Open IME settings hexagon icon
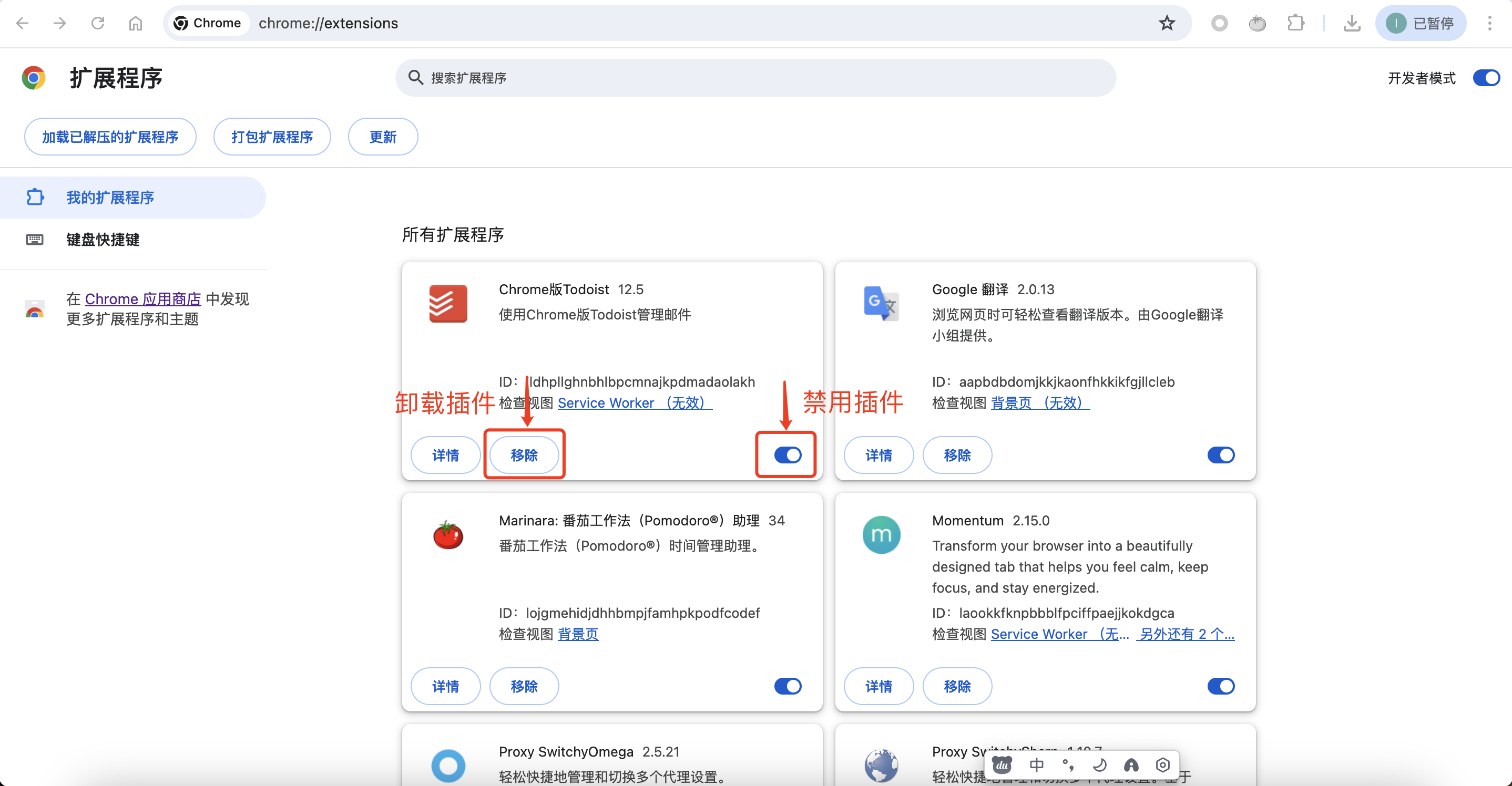The height and width of the screenshot is (786, 1512). [1163, 765]
